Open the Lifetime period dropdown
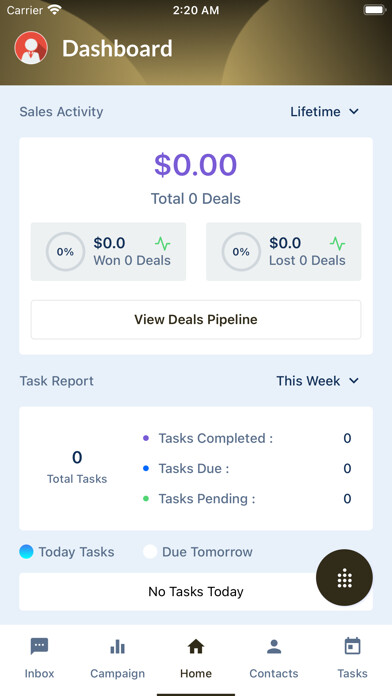 tap(325, 111)
